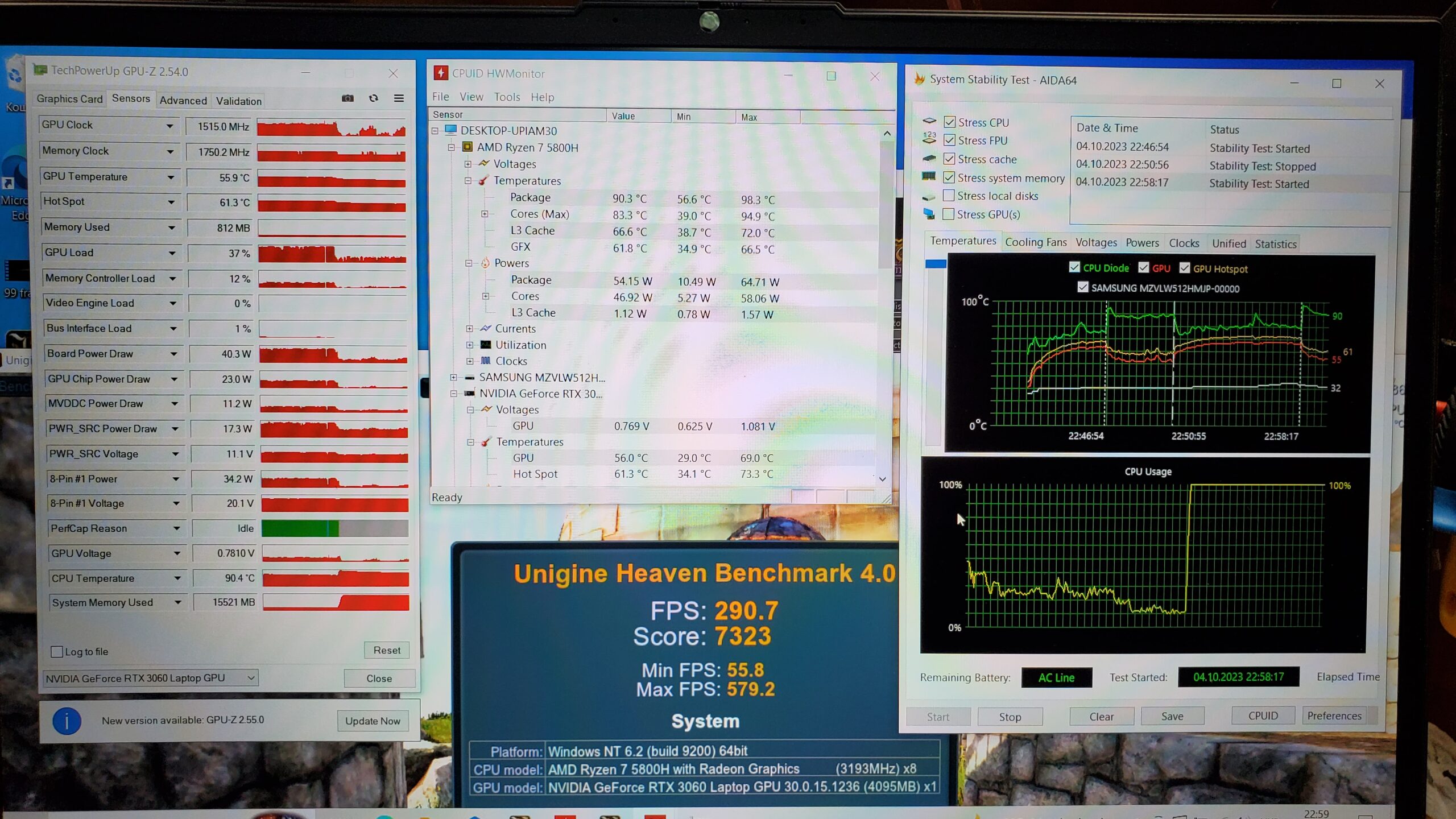The height and width of the screenshot is (819, 1456).
Task: Open the NVIDIA GeForce RTX 3060 selector
Action: (151, 678)
